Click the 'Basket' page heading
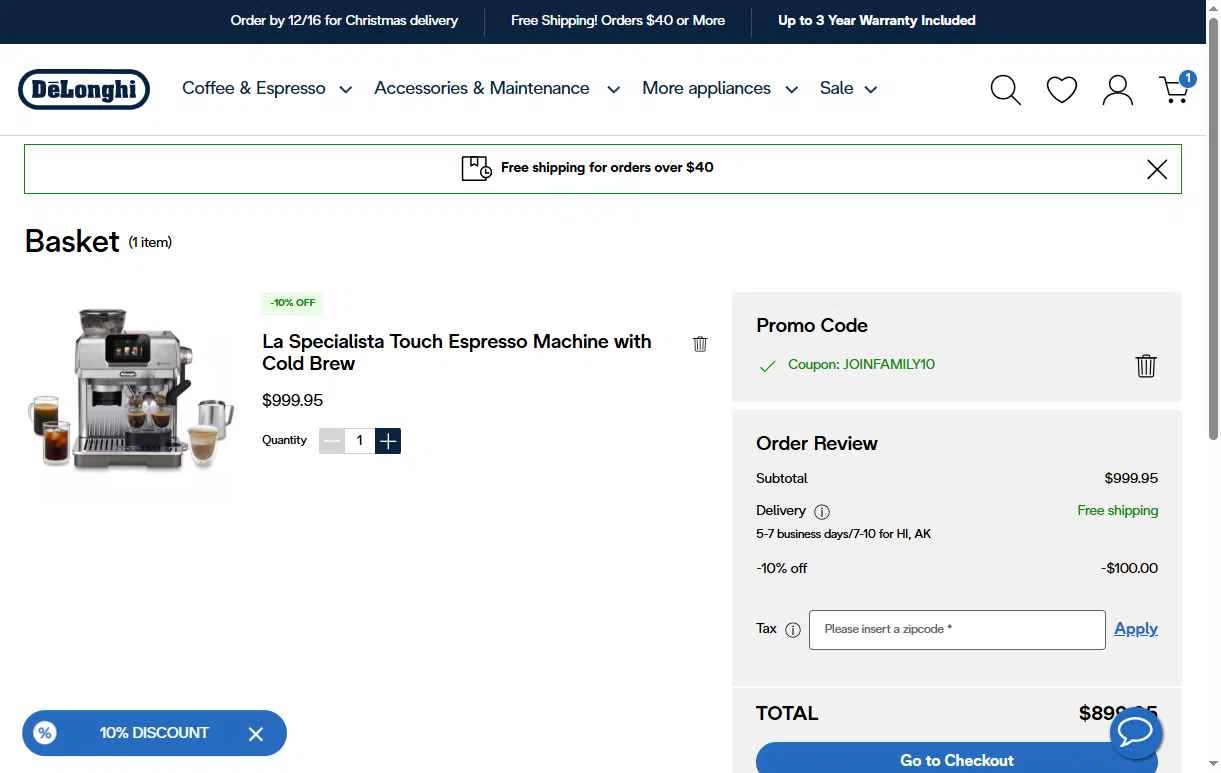1221x773 pixels. coord(72,242)
